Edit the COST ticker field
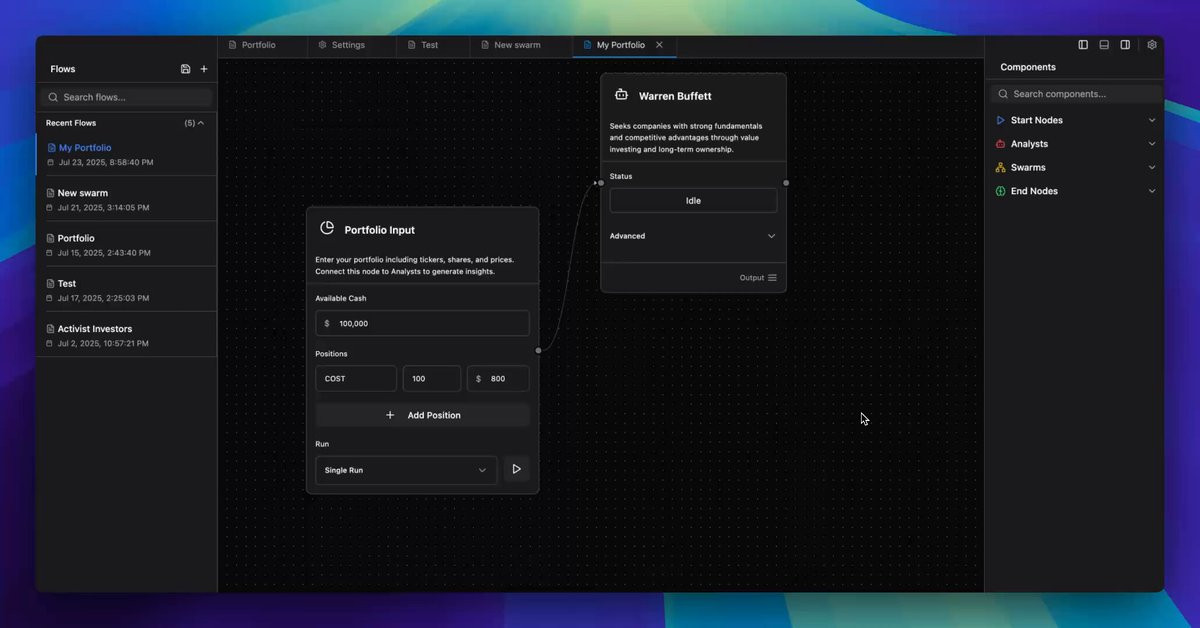Screen dimensions: 1200x628 pyautogui.click(x=356, y=379)
